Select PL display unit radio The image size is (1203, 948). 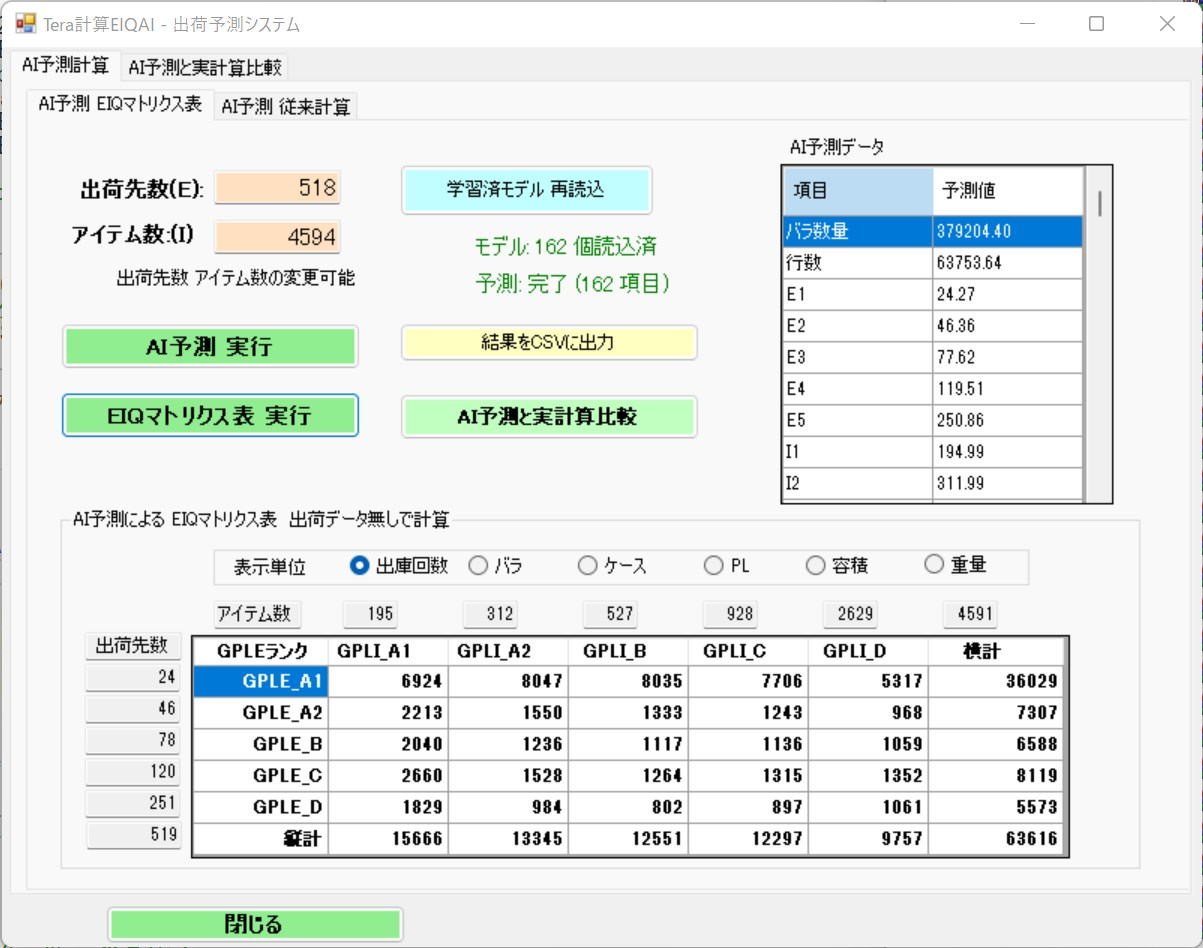[x=727, y=566]
